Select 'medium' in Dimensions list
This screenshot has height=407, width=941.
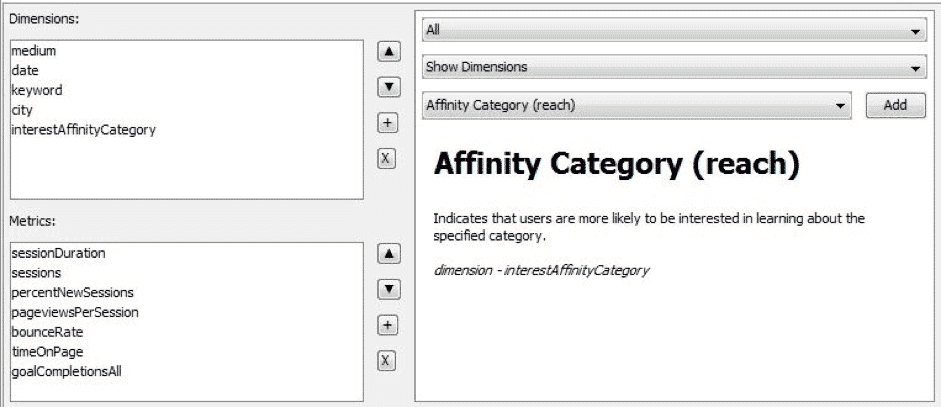(x=34, y=51)
